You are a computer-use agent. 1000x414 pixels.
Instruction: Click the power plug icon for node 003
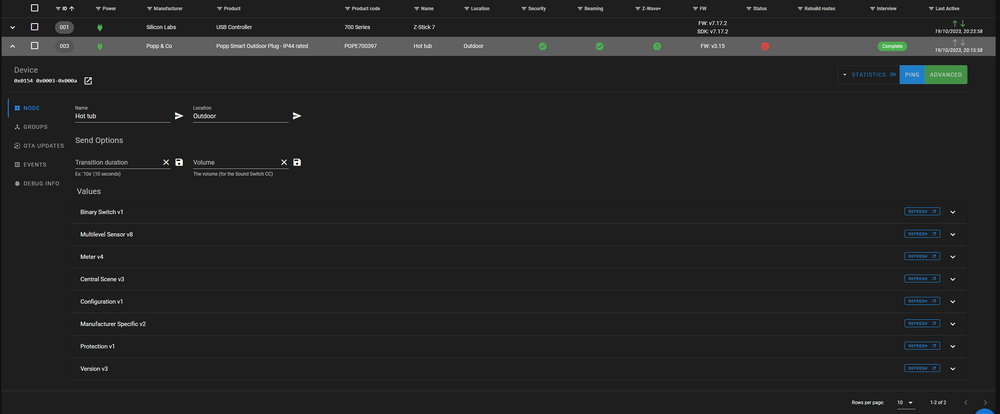(x=99, y=47)
